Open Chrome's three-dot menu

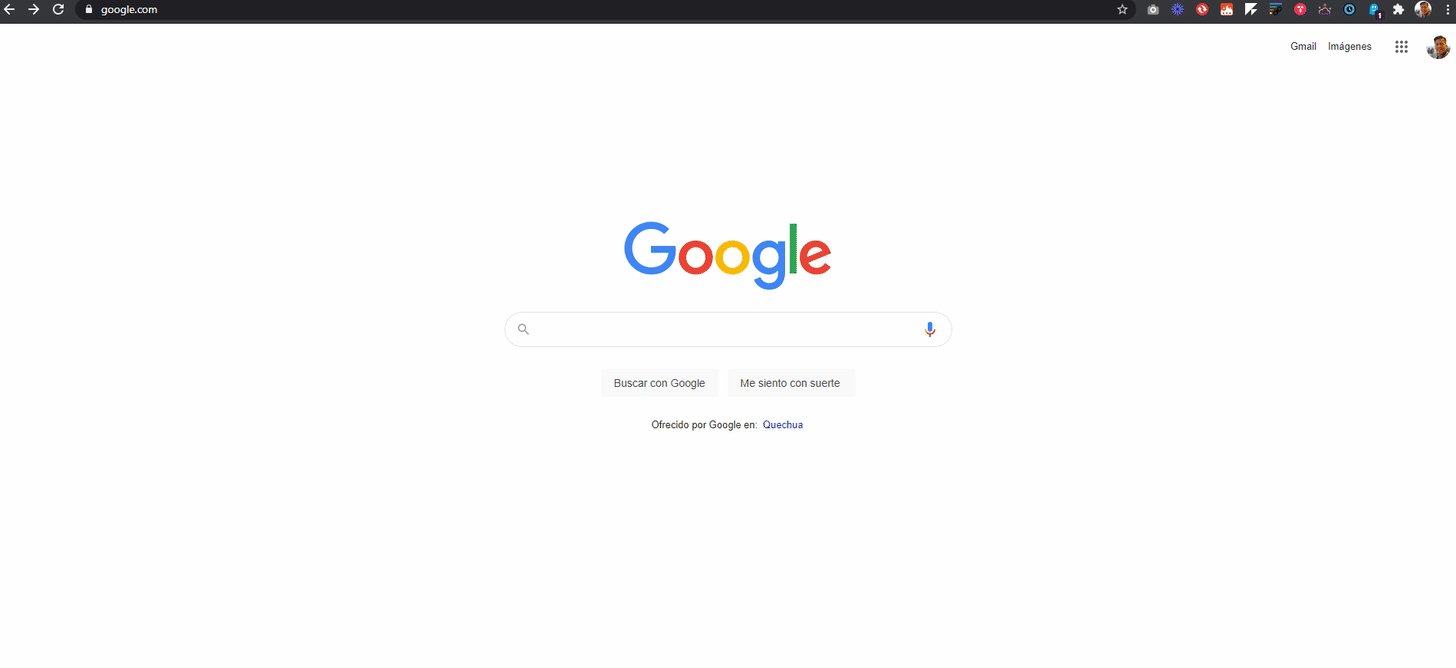[1447, 9]
